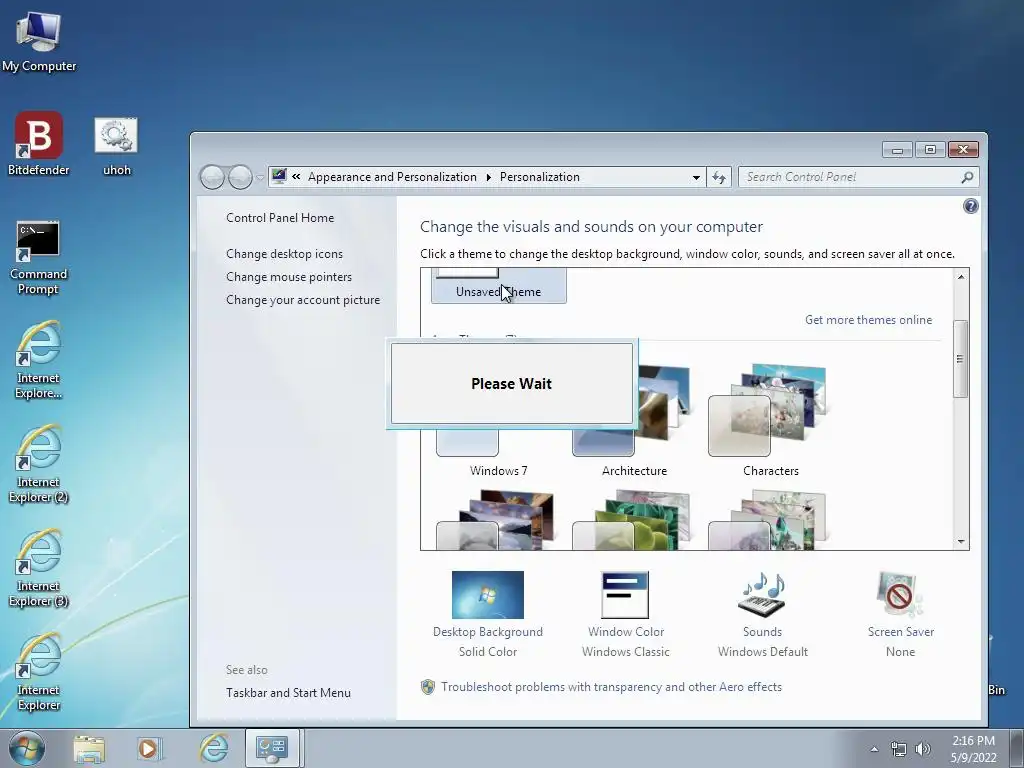Click the Show desktop button
1024x768 pixels.
[1017, 748]
